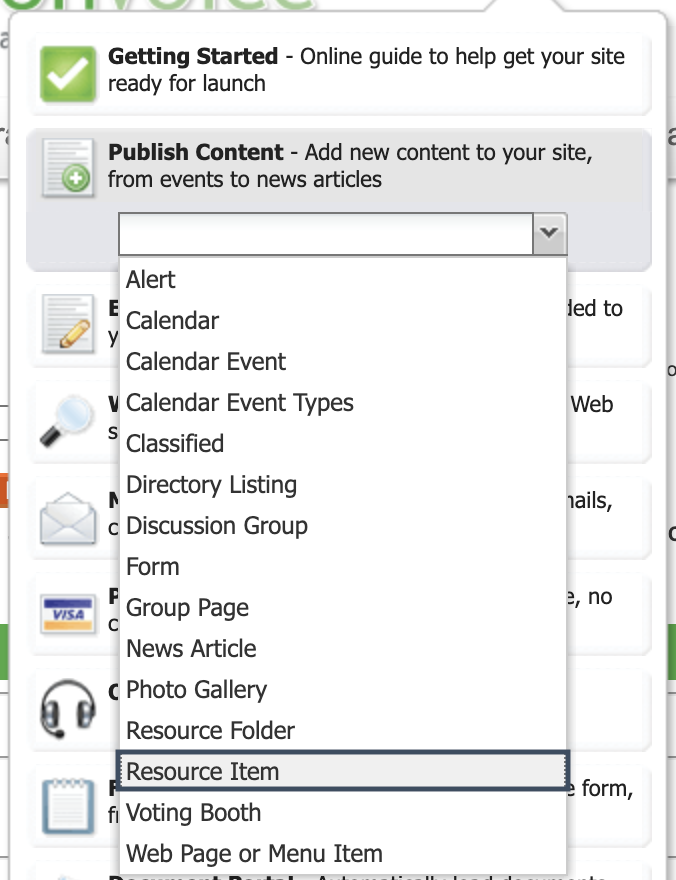Click the notepad form icon

click(68, 806)
